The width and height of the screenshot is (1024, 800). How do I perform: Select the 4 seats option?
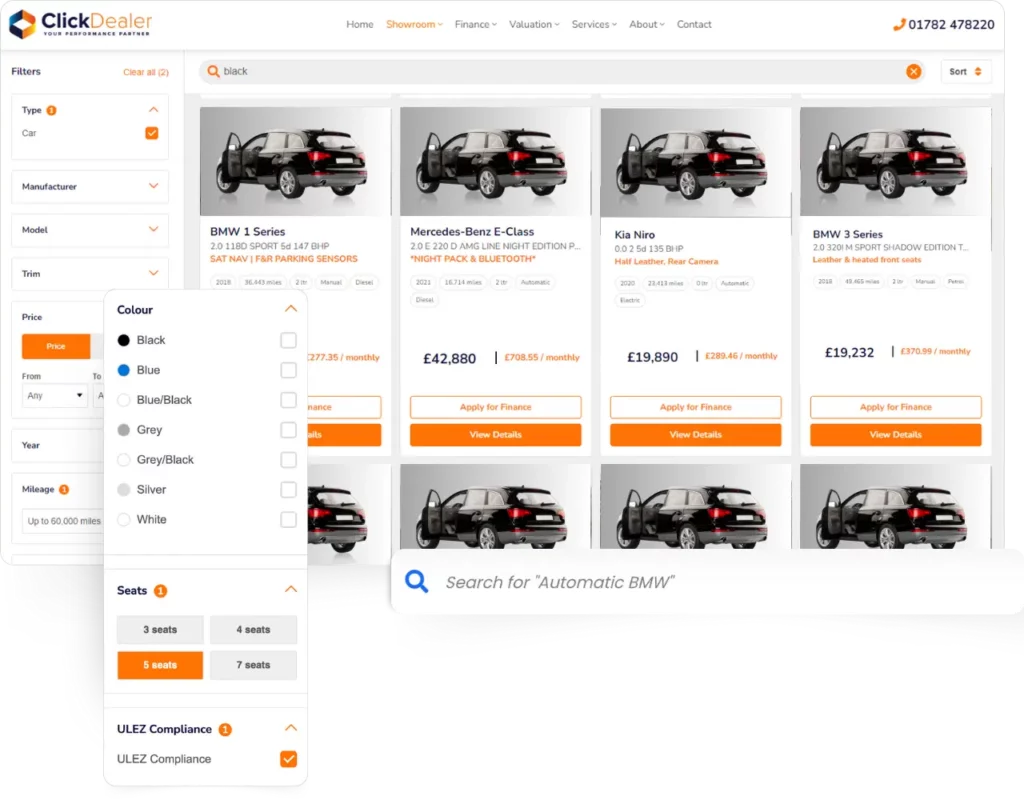click(x=253, y=630)
